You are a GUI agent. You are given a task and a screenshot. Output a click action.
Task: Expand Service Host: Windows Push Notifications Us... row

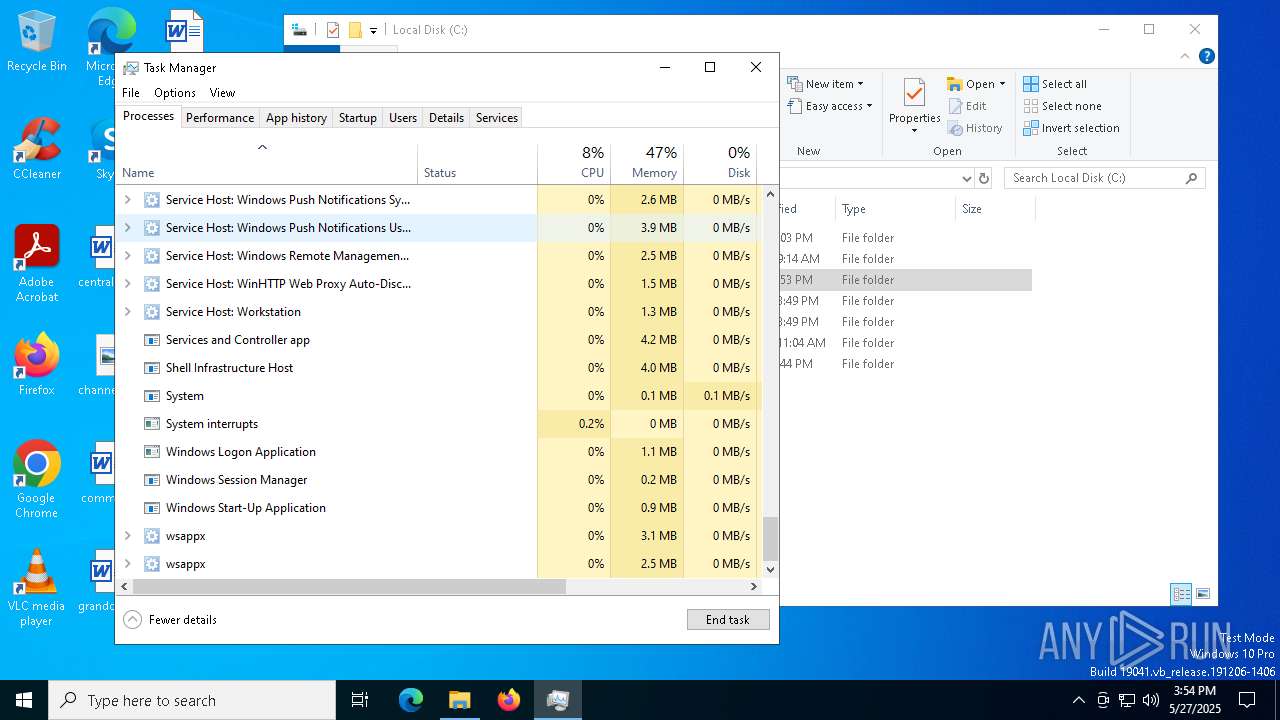127,228
